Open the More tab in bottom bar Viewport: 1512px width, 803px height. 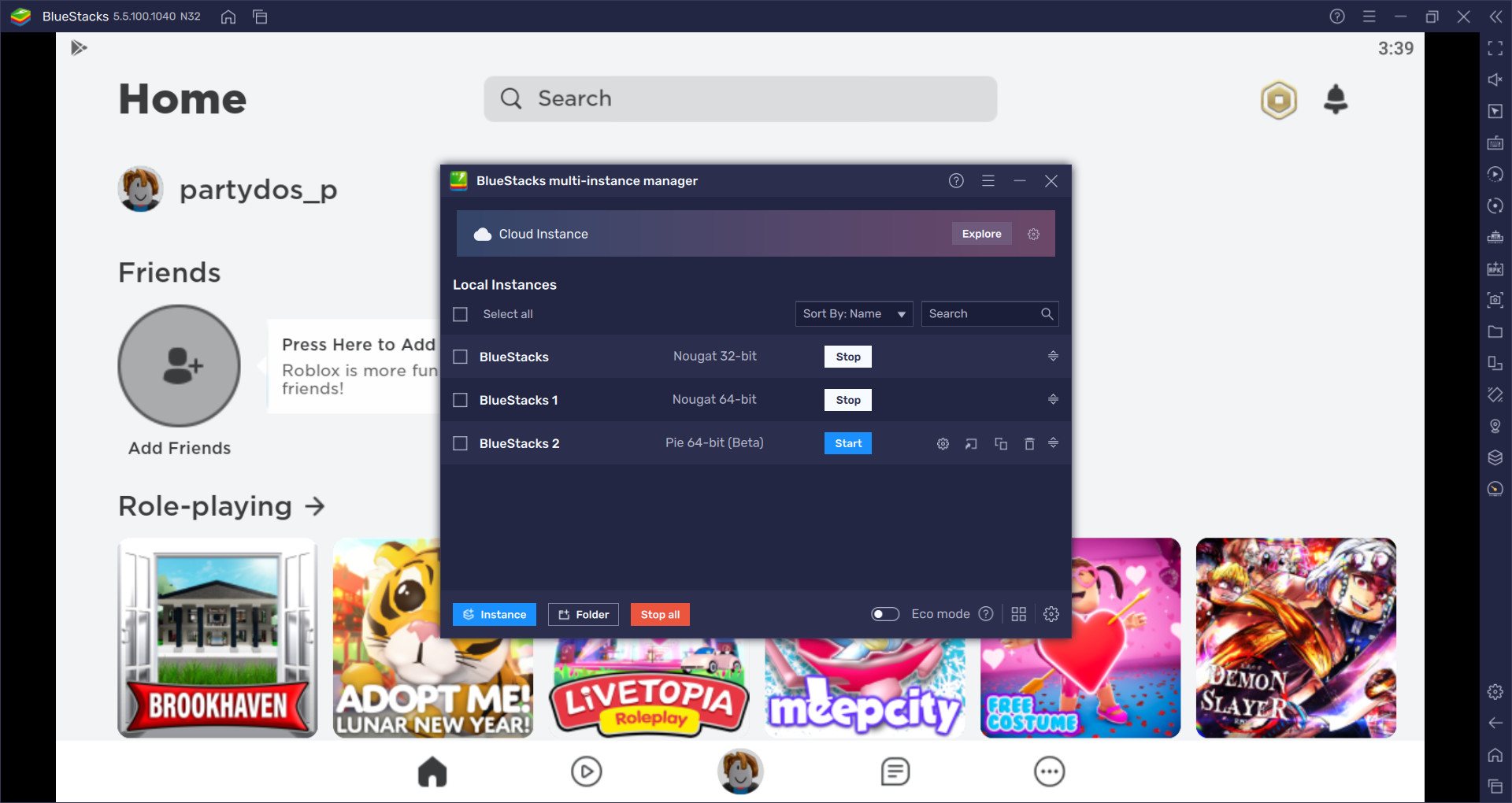[x=1049, y=772]
